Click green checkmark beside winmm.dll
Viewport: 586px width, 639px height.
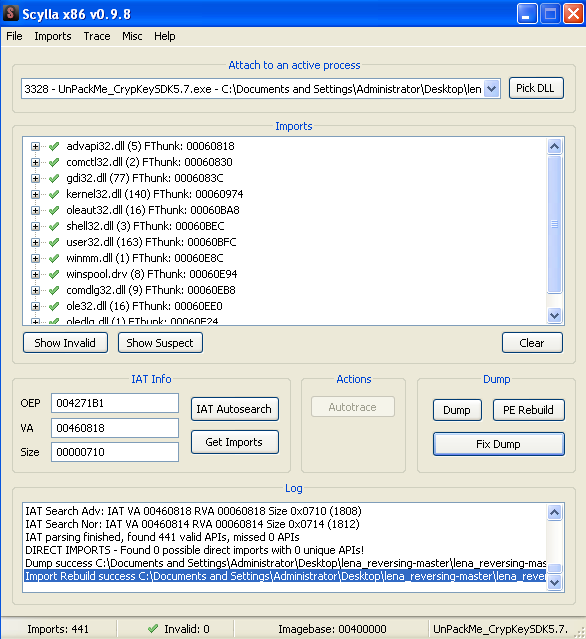point(54,258)
